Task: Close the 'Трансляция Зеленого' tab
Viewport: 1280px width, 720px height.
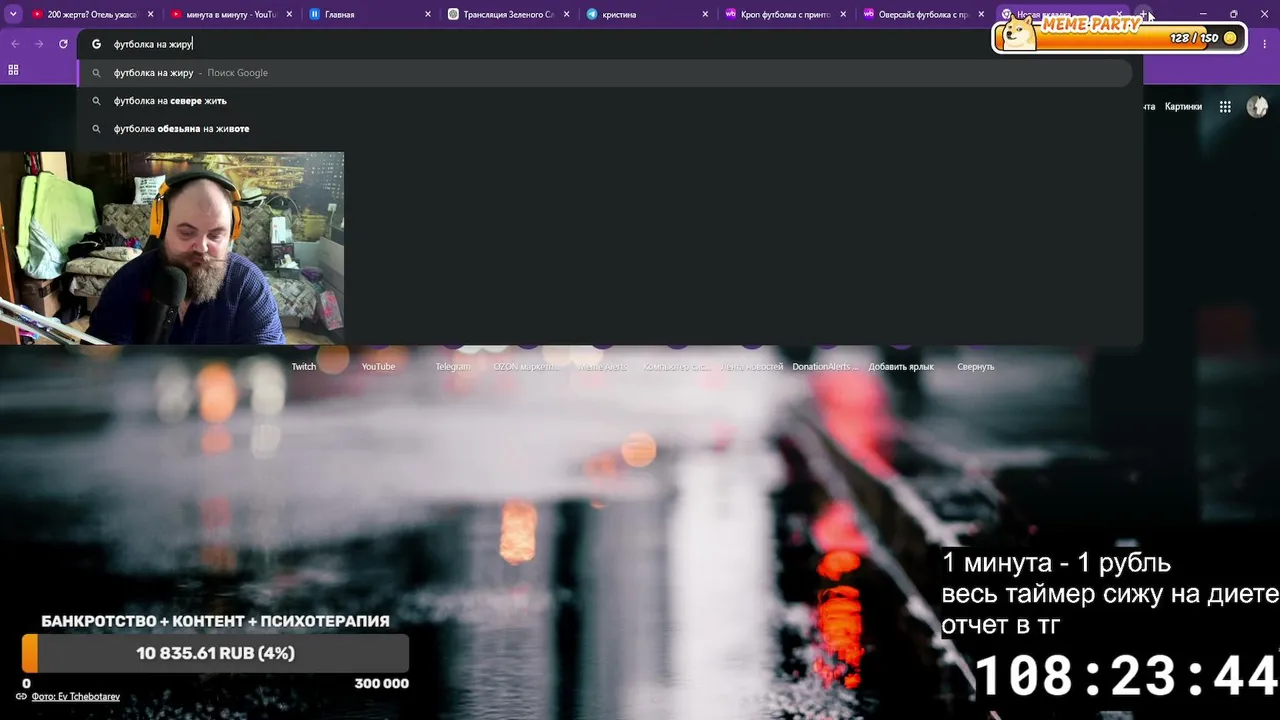Action: point(567,15)
